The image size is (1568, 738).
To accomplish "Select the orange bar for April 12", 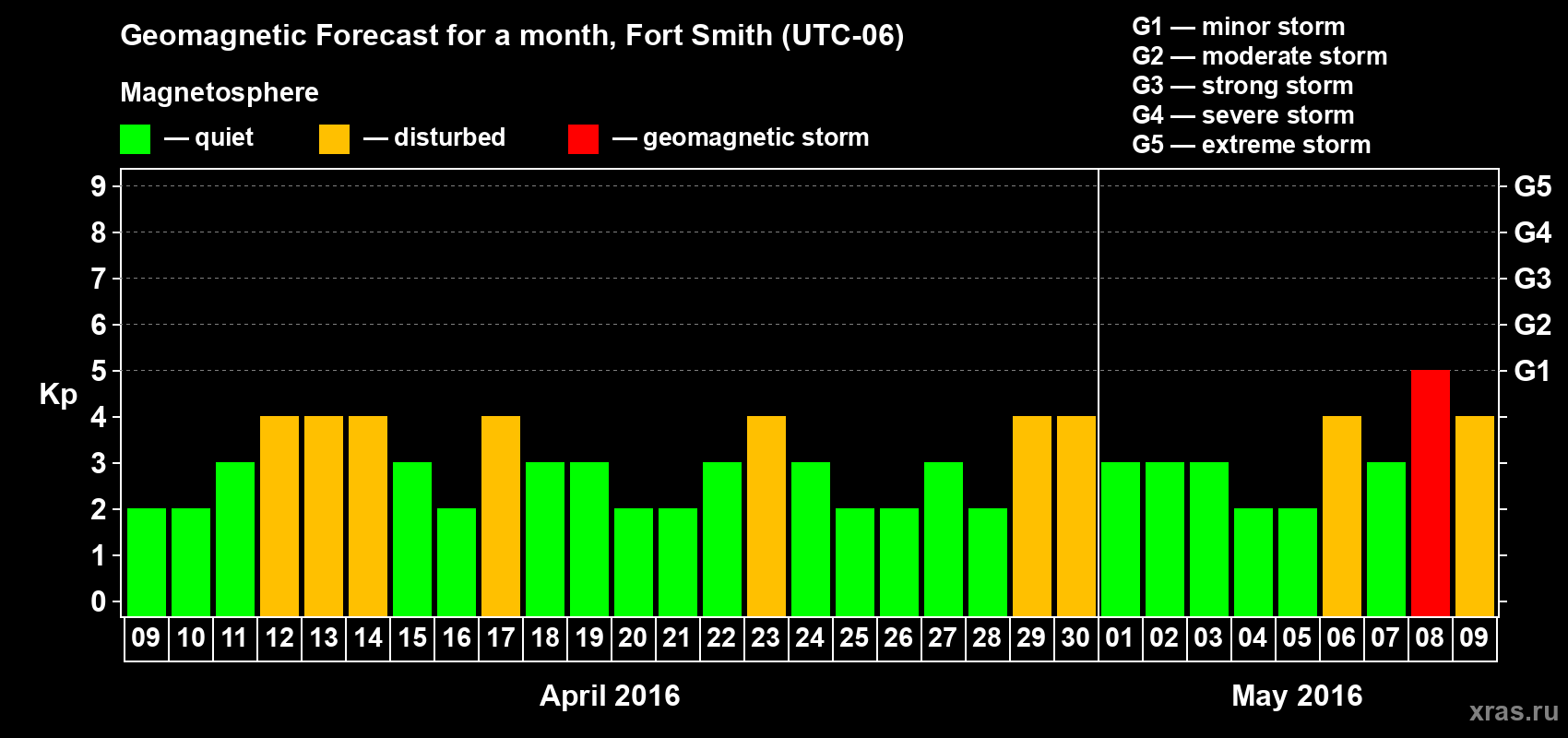I will 279,517.
